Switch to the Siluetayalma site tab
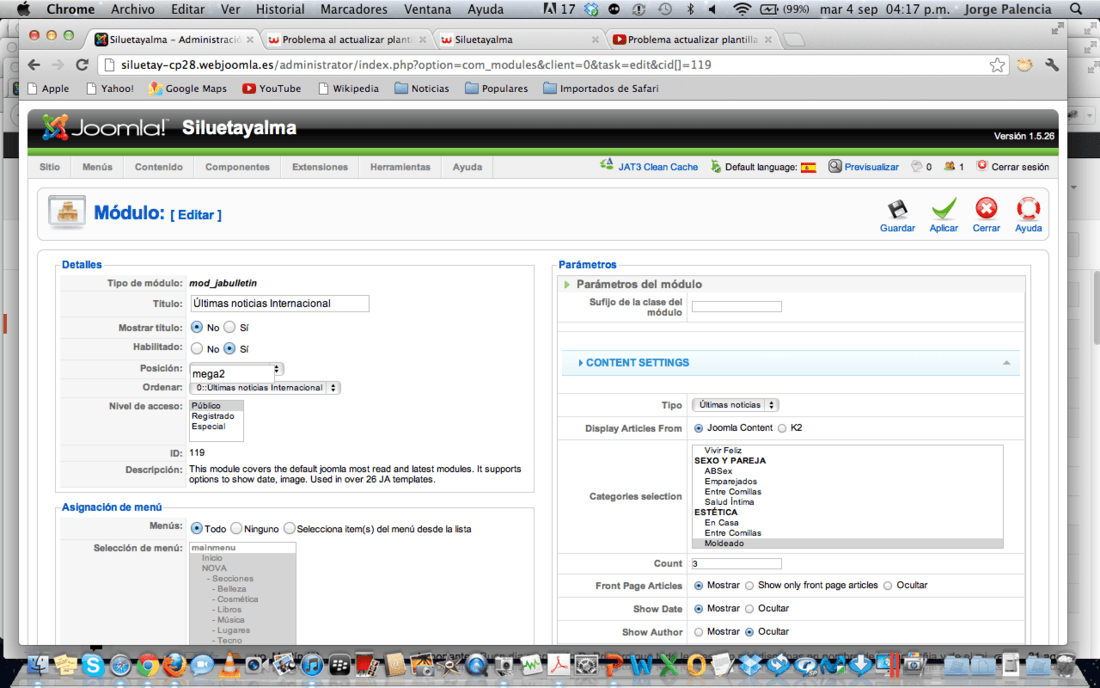The height and width of the screenshot is (688, 1100). click(x=519, y=40)
